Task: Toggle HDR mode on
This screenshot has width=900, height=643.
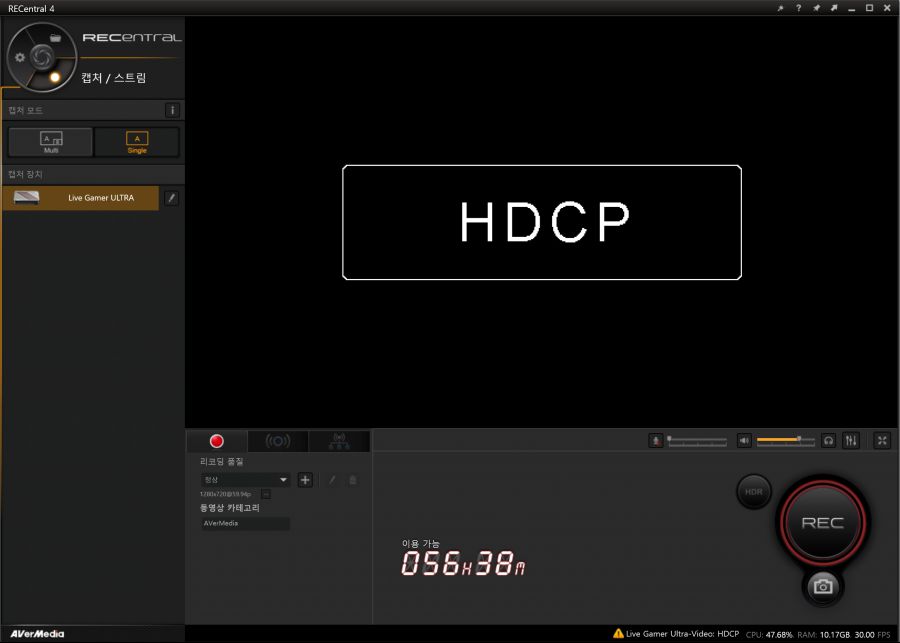Action: [753, 492]
